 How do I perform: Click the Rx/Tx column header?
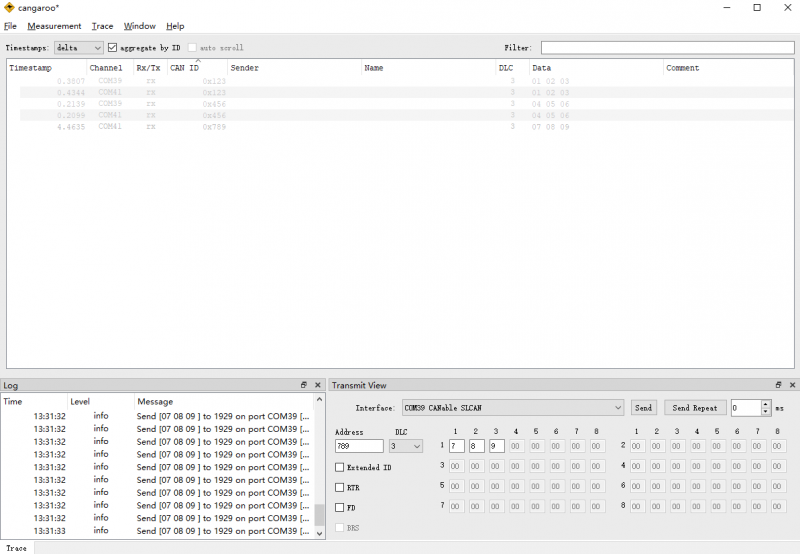pos(151,68)
